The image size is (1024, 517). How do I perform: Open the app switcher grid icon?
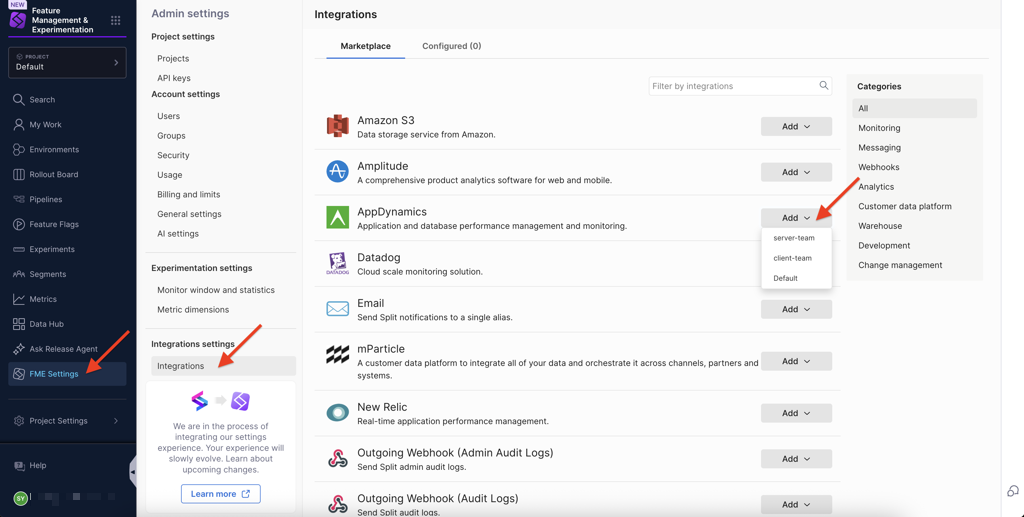116,20
